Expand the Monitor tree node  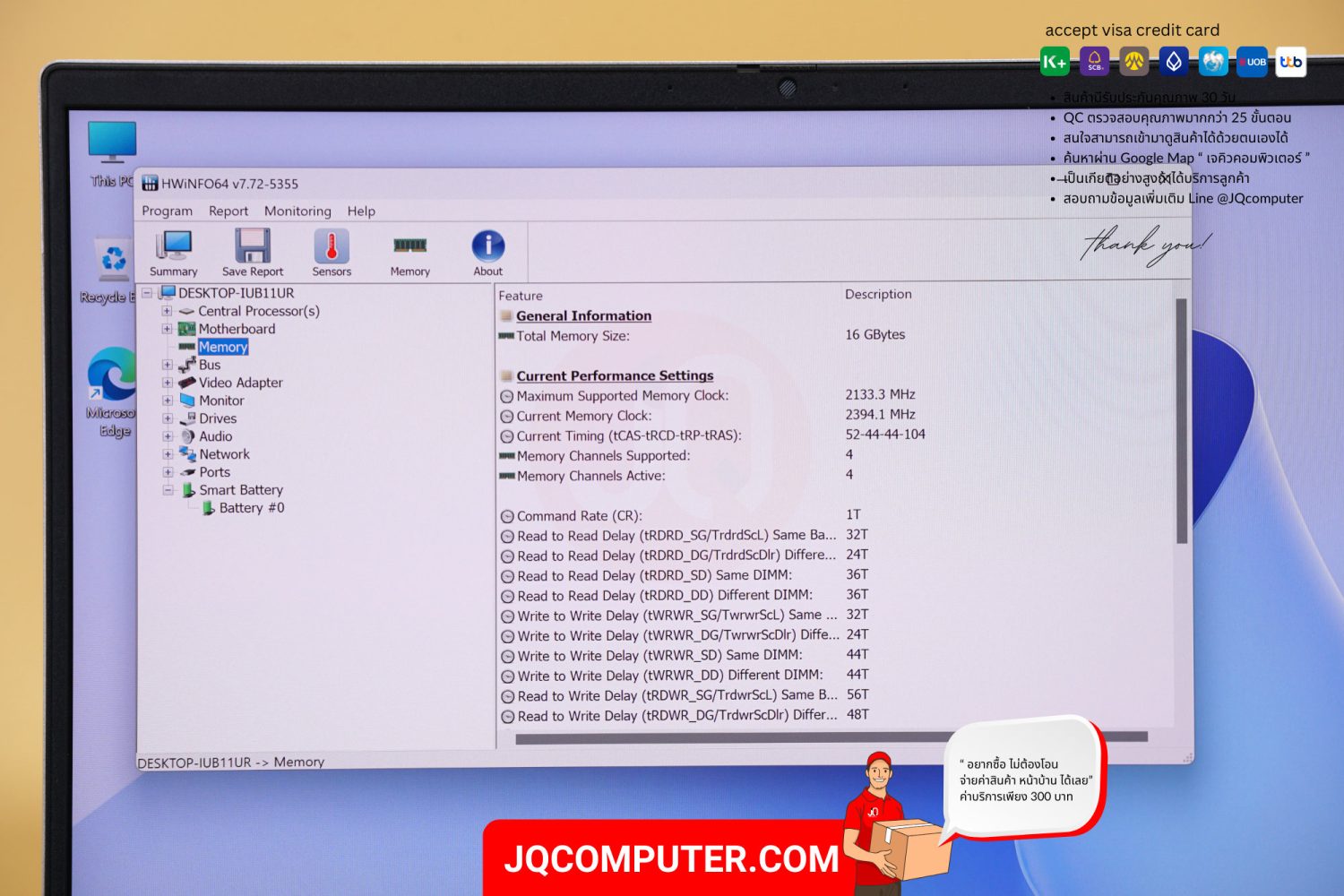click(x=167, y=401)
